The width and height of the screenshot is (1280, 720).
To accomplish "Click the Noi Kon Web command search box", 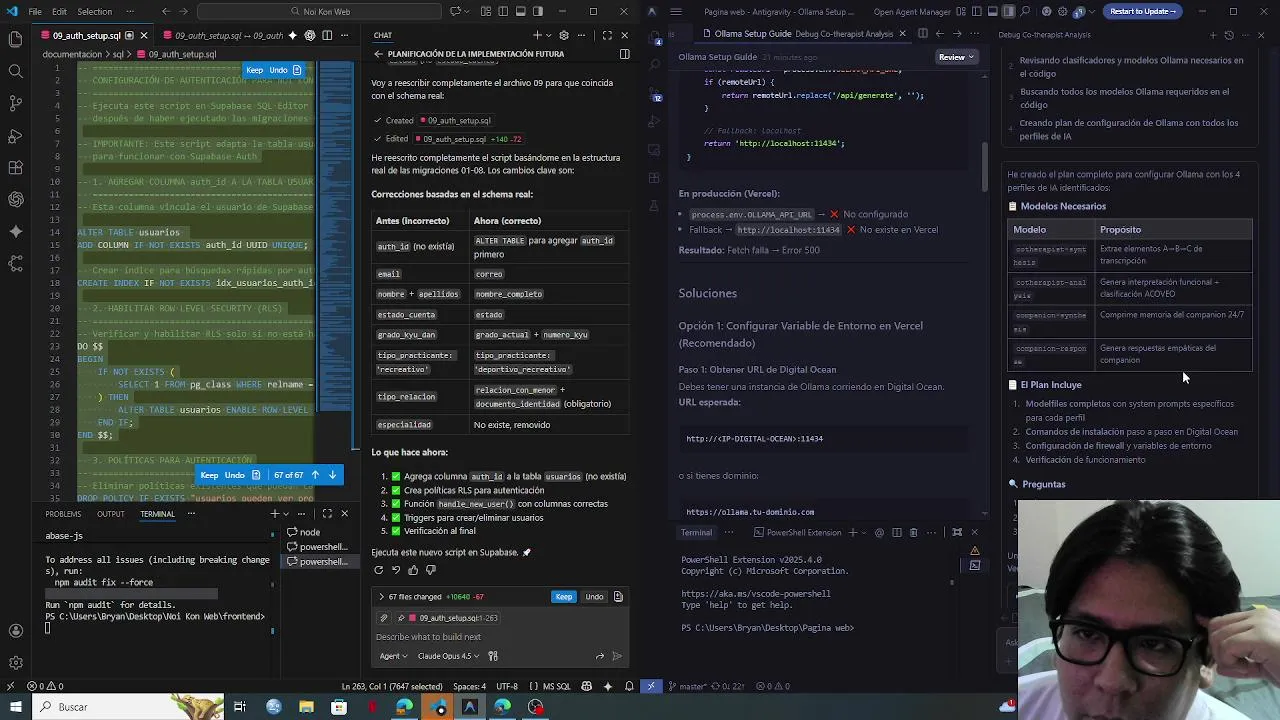I will click(320, 11).
